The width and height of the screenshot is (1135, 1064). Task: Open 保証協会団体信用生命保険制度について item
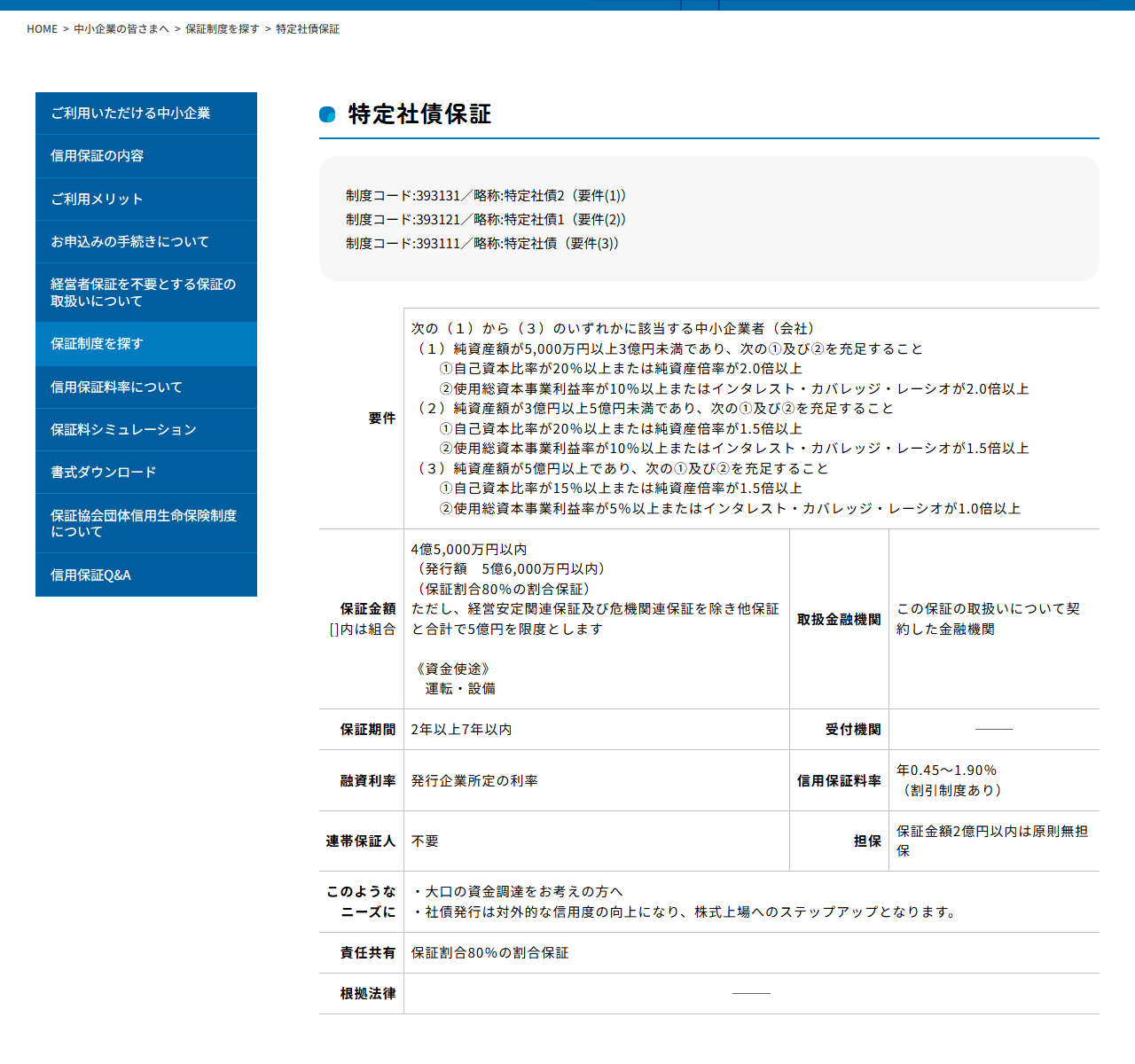(x=146, y=523)
